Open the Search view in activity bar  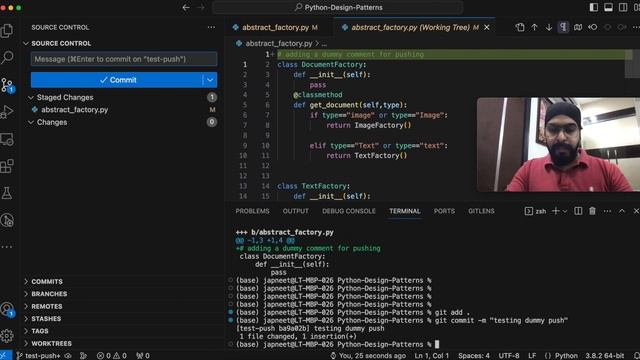[x=7, y=58]
